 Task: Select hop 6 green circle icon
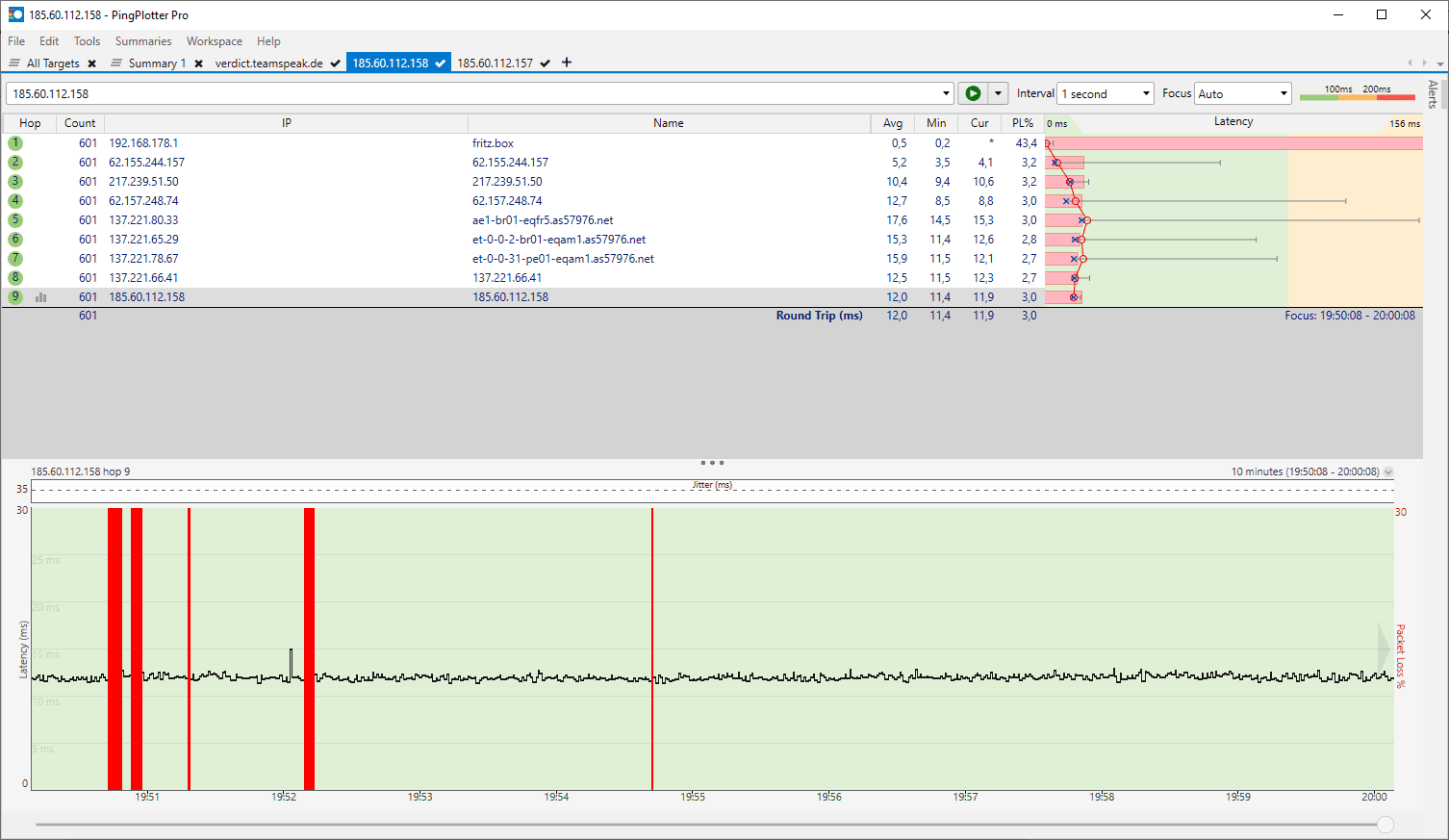click(x=15, y=239)
